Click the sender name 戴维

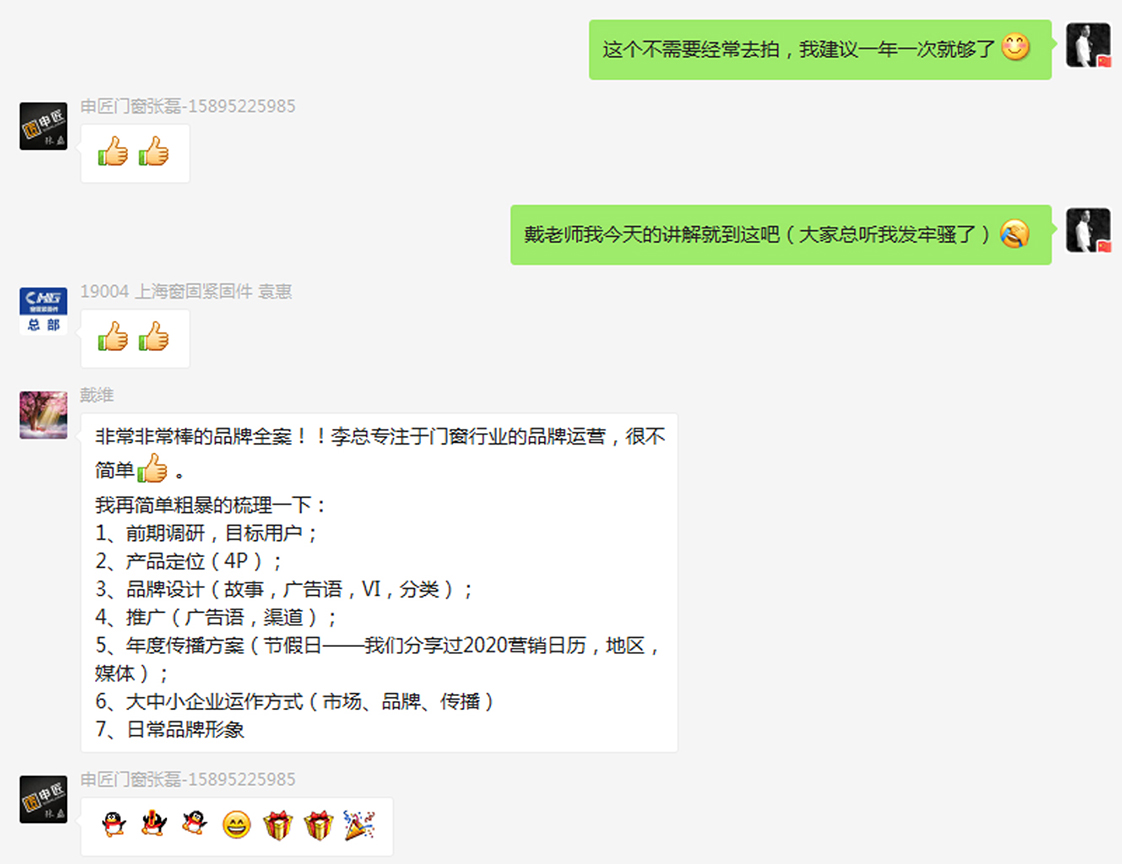pos(97,394)
